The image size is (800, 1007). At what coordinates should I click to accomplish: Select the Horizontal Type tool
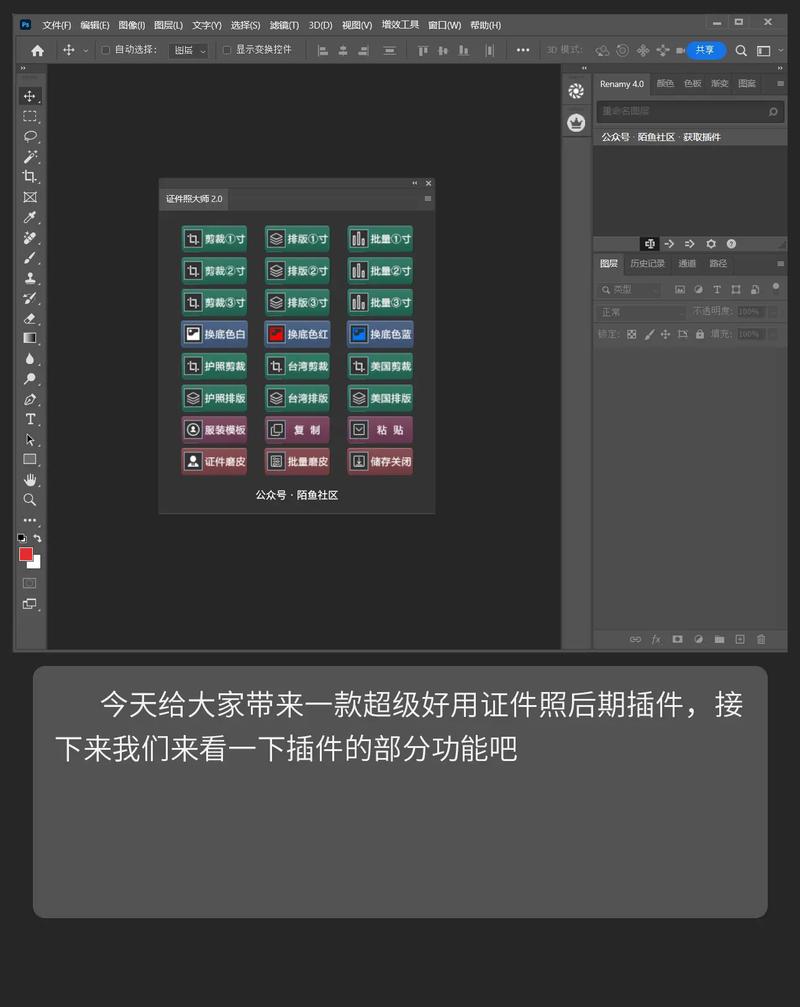pyautogui.click(x=30, y=419)
